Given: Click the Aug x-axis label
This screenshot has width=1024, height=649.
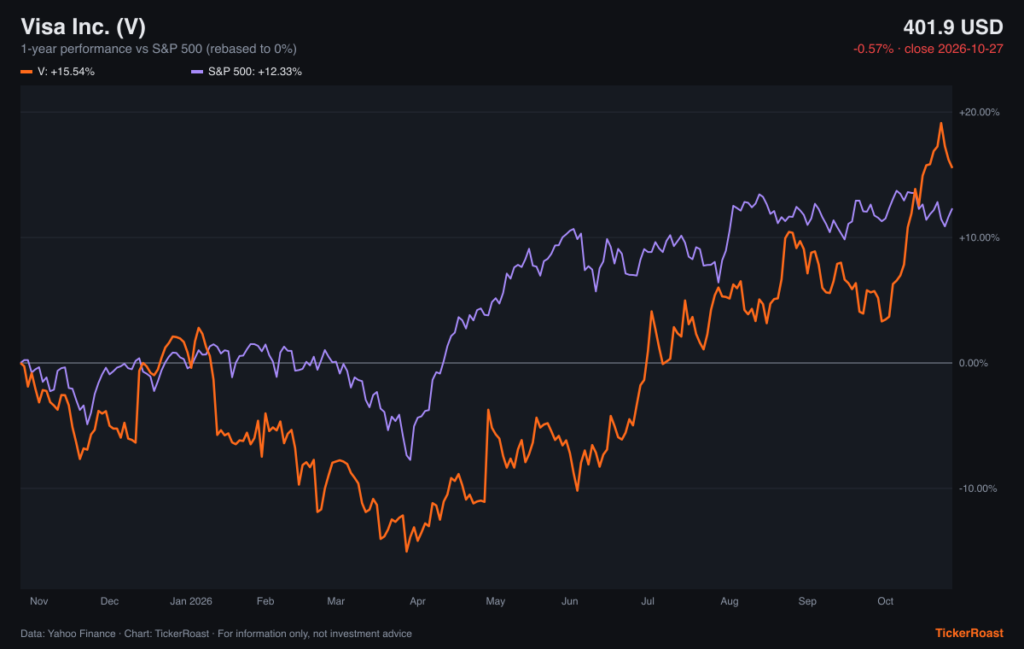Looking at the screenshot, I should pyautogui.click(x=729, y=601).
